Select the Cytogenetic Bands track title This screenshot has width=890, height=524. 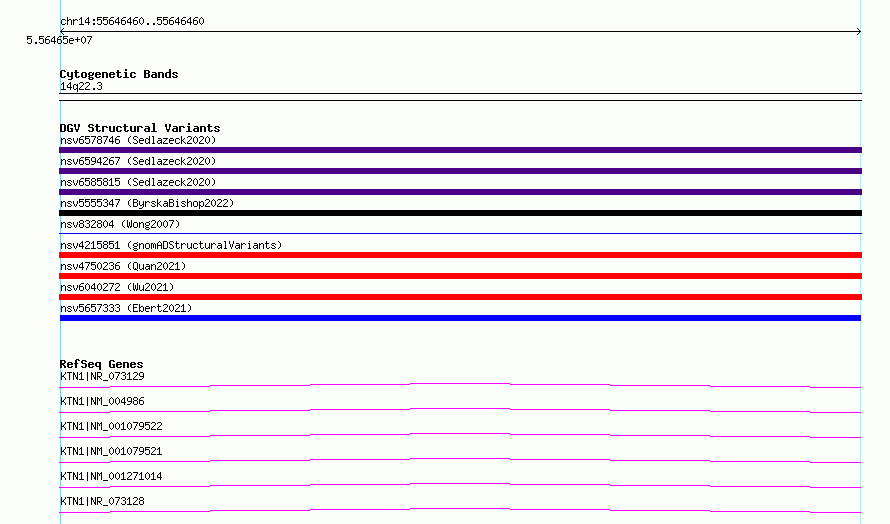119,74
